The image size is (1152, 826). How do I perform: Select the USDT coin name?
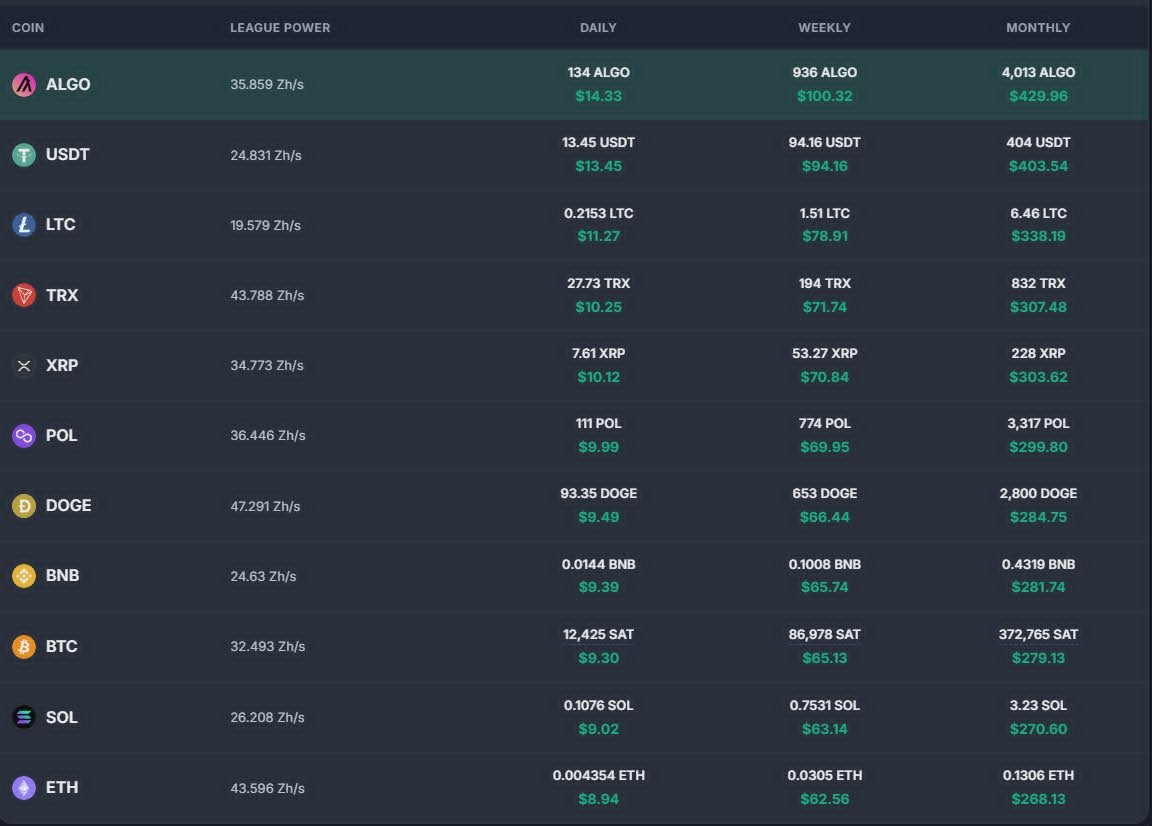click(68, 154)
